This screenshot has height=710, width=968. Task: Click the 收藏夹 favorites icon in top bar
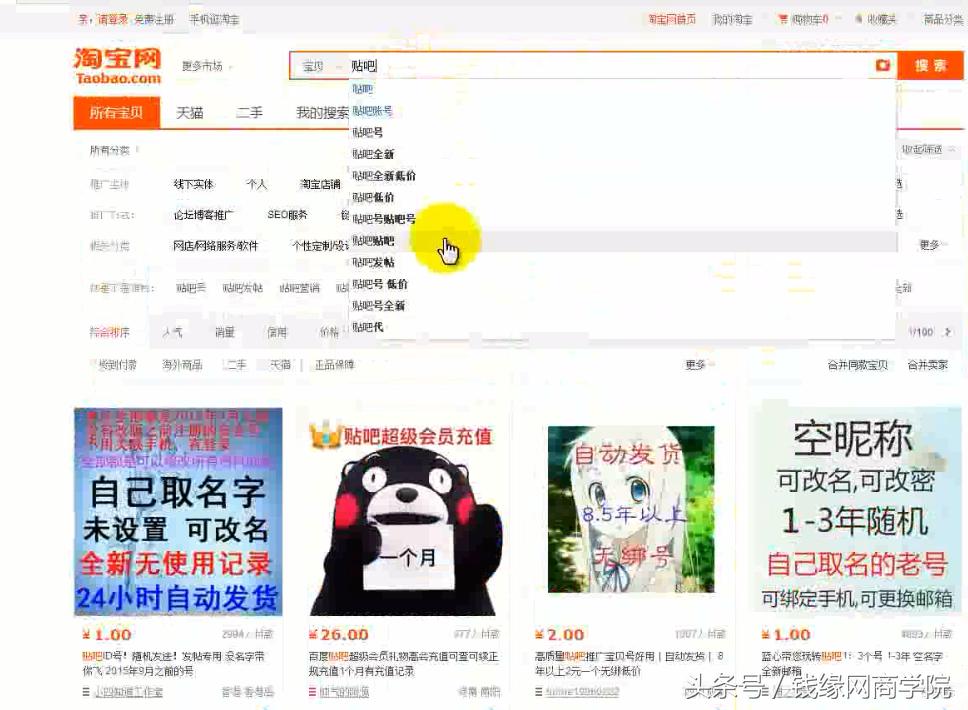pos(857,18)
